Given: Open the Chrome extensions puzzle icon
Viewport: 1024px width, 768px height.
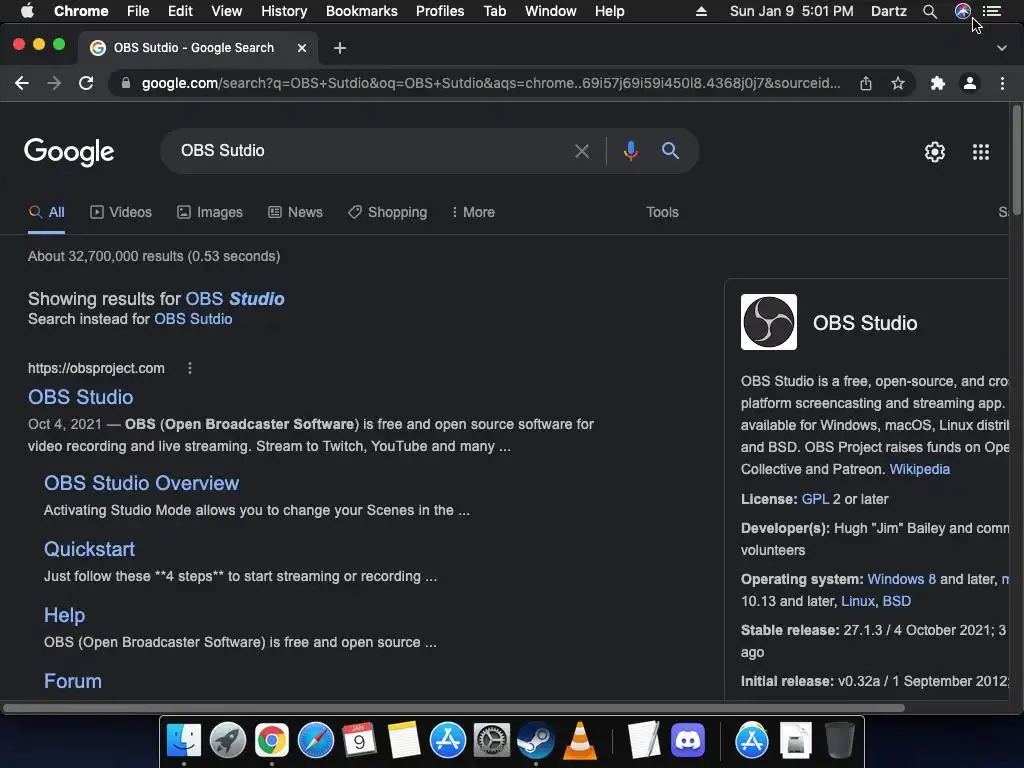Looking at the screenshot, I should click(938, 83).
